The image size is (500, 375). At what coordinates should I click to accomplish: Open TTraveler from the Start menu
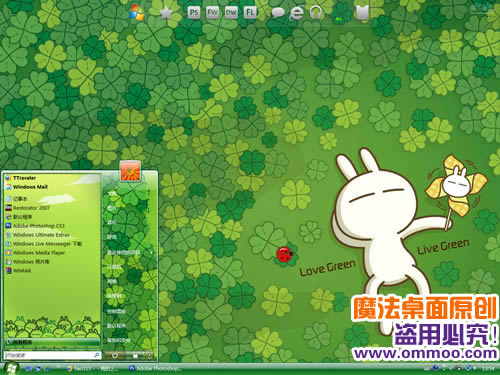[24, 178]
